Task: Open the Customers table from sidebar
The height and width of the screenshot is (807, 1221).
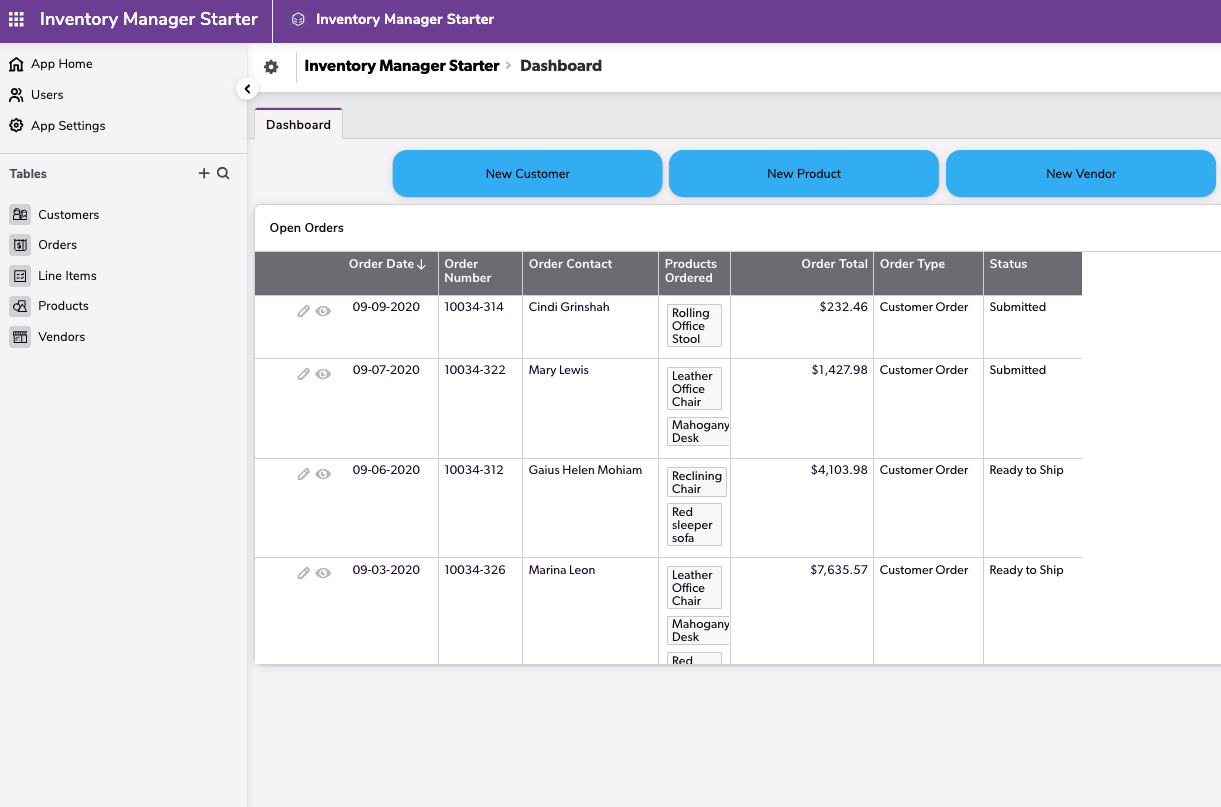Action: 68,214
